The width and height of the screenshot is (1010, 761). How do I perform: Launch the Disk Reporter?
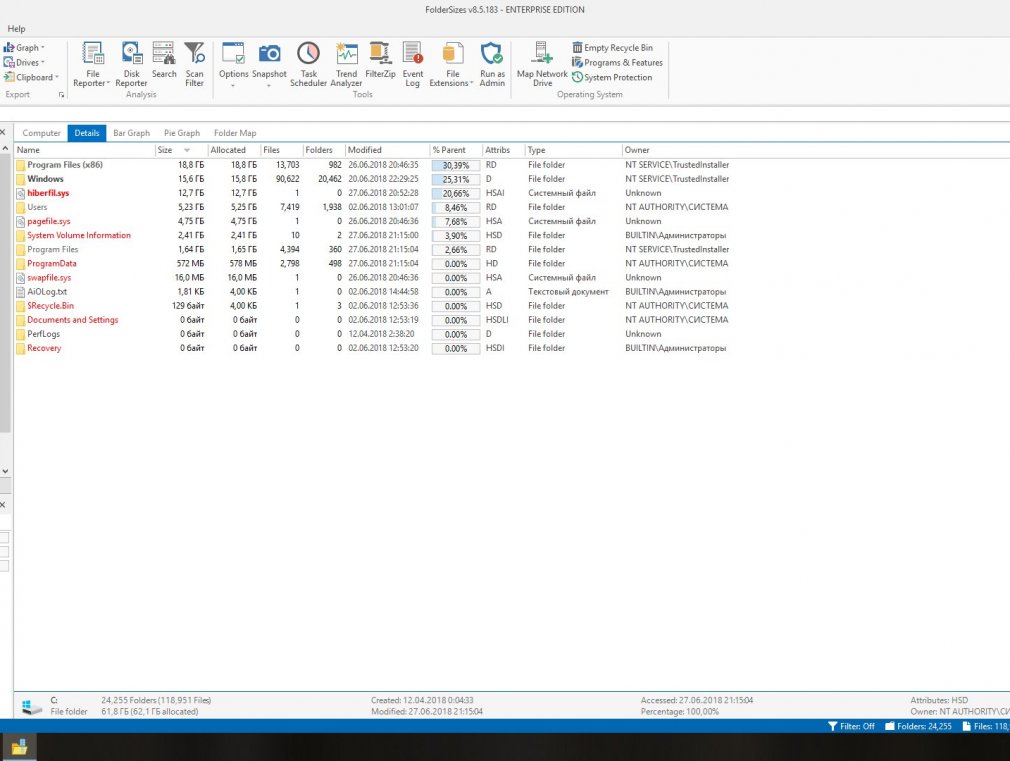(131, 64)
